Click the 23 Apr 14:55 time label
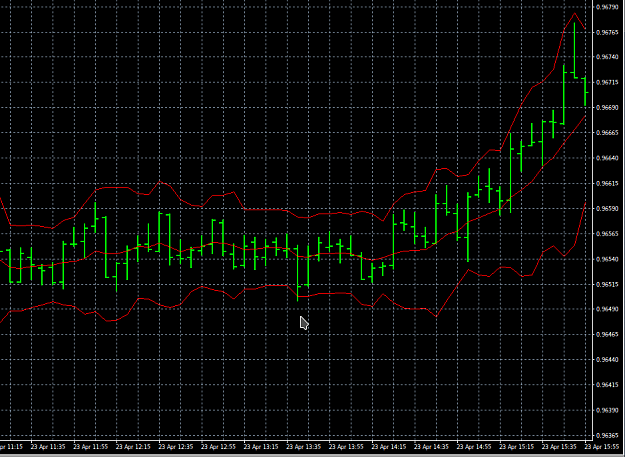 474,447
